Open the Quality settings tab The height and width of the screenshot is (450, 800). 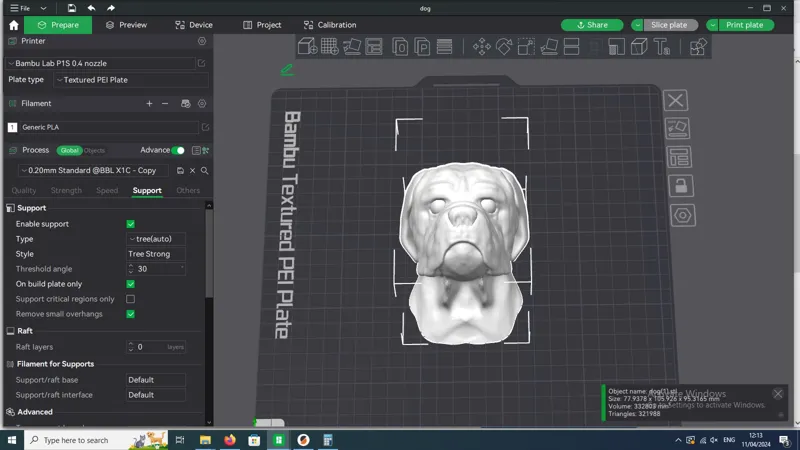[24, 190]
